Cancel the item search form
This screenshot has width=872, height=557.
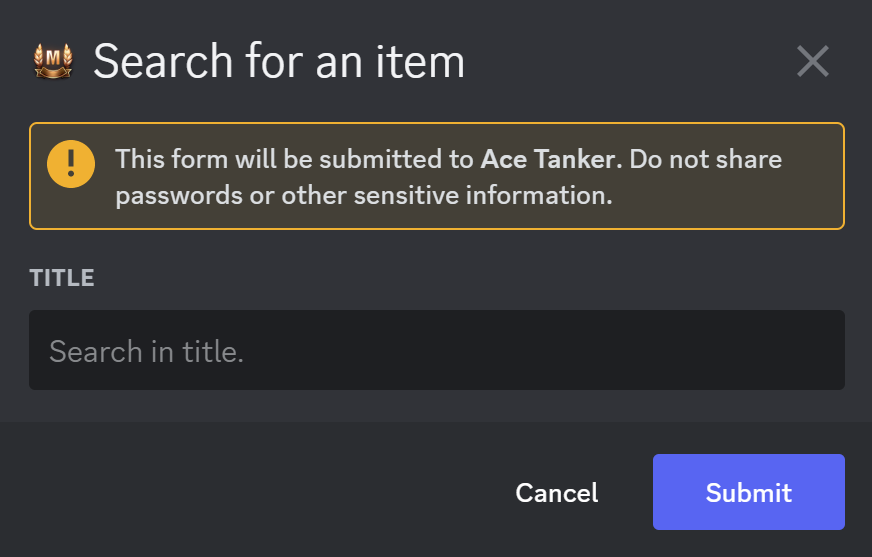point(556,492)
